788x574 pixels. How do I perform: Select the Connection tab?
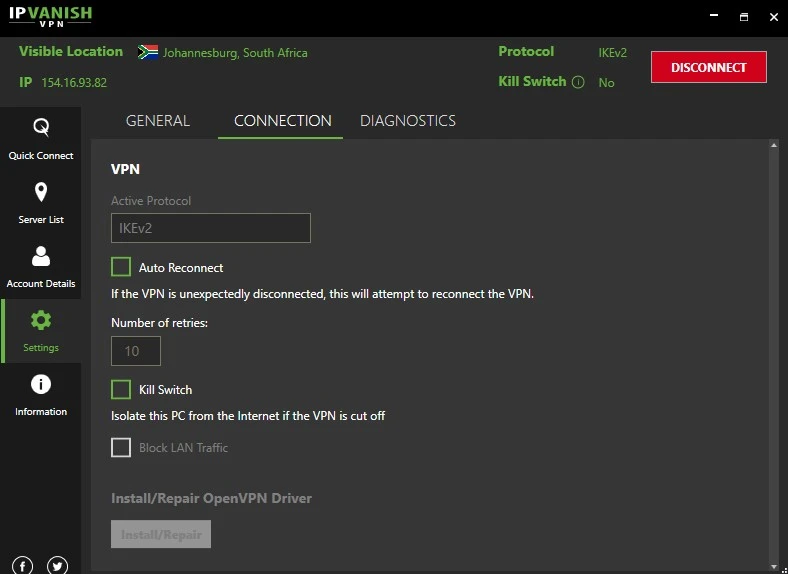click(x=282, y=121)
